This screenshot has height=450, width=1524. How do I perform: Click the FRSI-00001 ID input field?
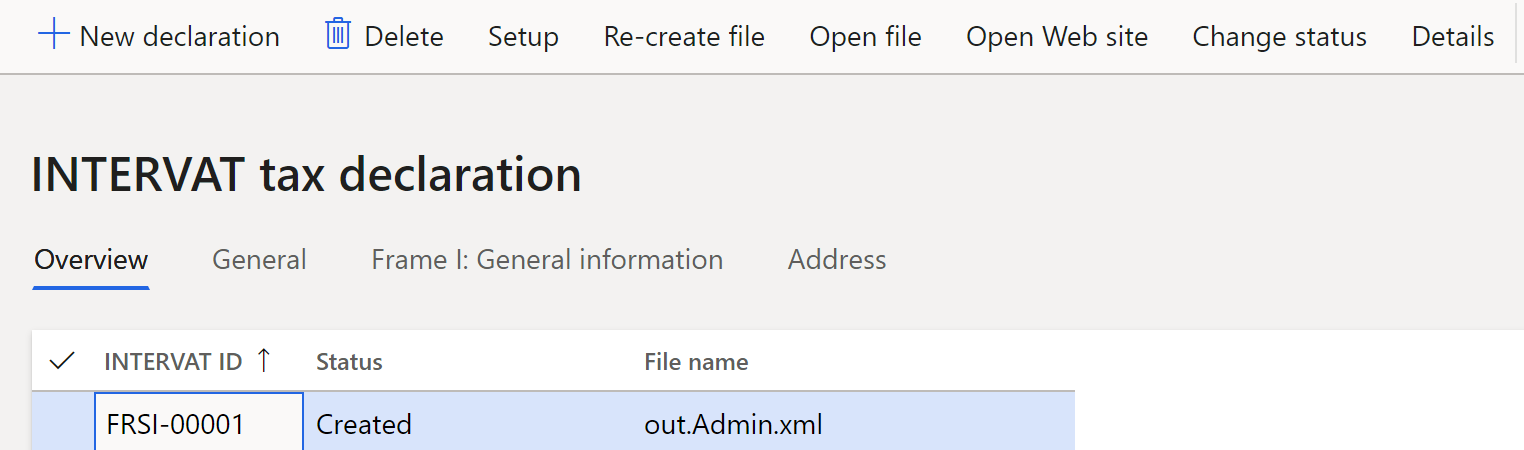click(x=199, y=424)
